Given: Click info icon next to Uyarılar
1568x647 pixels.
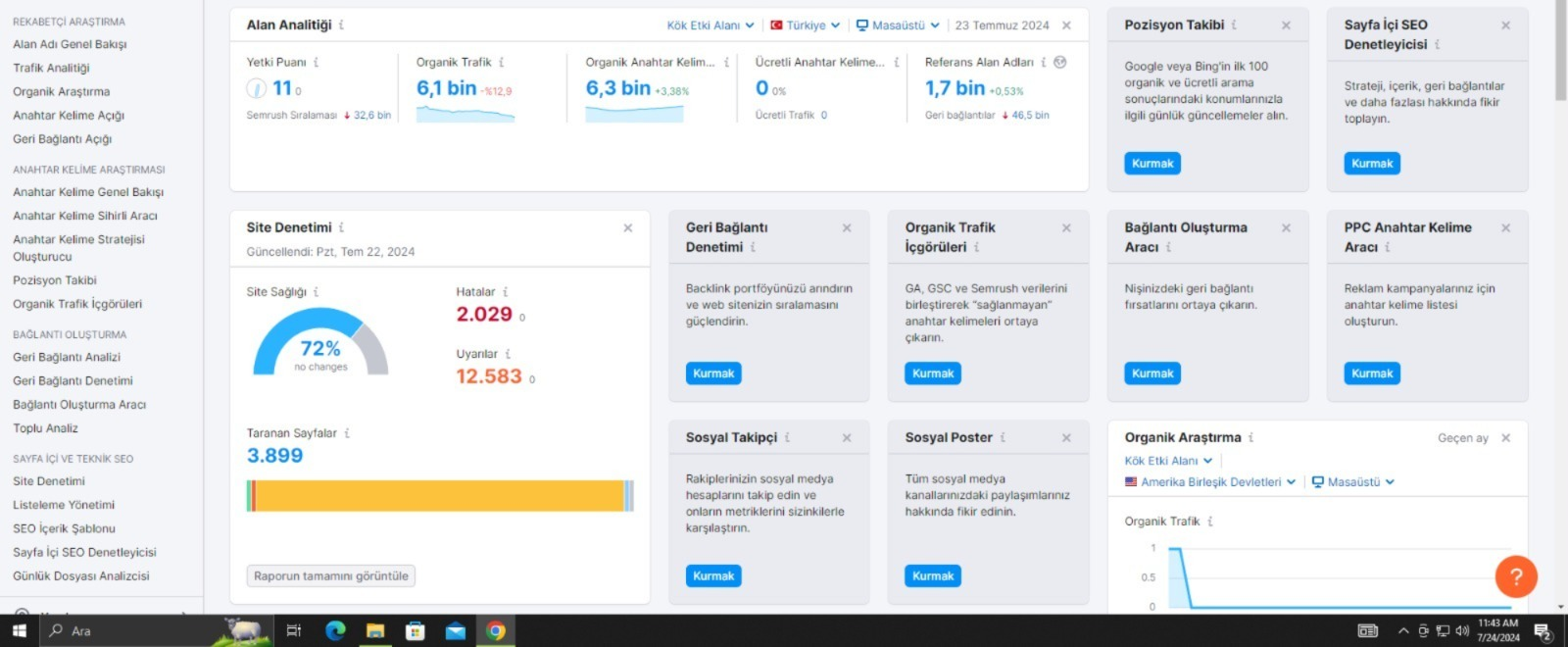Looking at the screenshot, I should tap(508, 354).
